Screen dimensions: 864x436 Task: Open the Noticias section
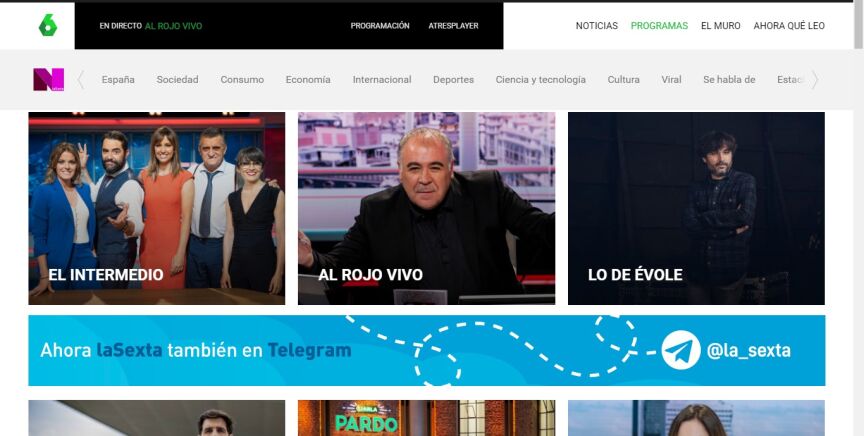click(x=596, y=26)
